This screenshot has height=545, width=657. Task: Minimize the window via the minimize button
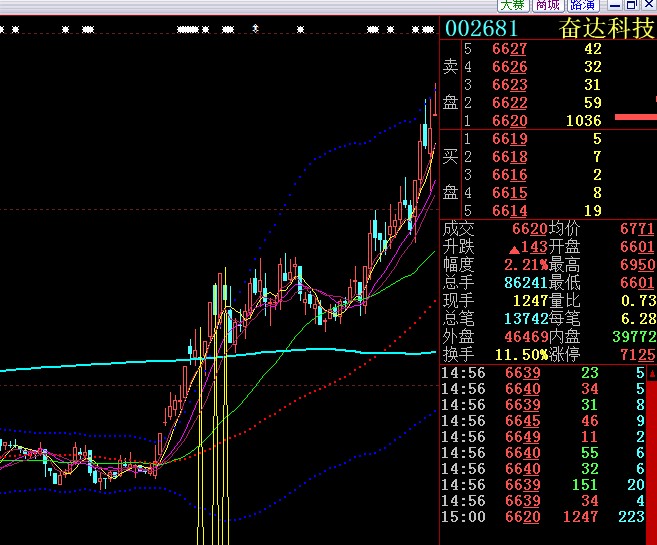pos(618,5)
